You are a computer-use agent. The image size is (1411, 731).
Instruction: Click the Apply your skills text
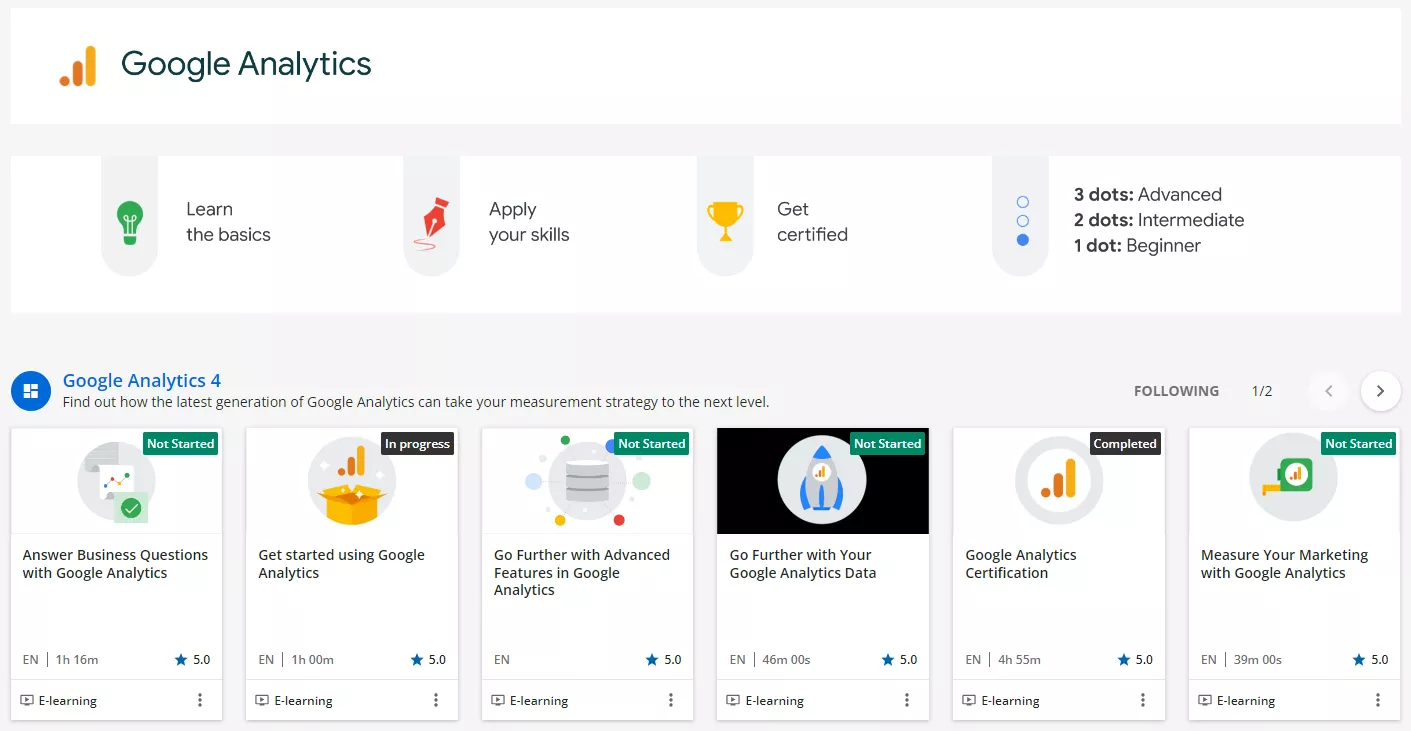point(529,222)
